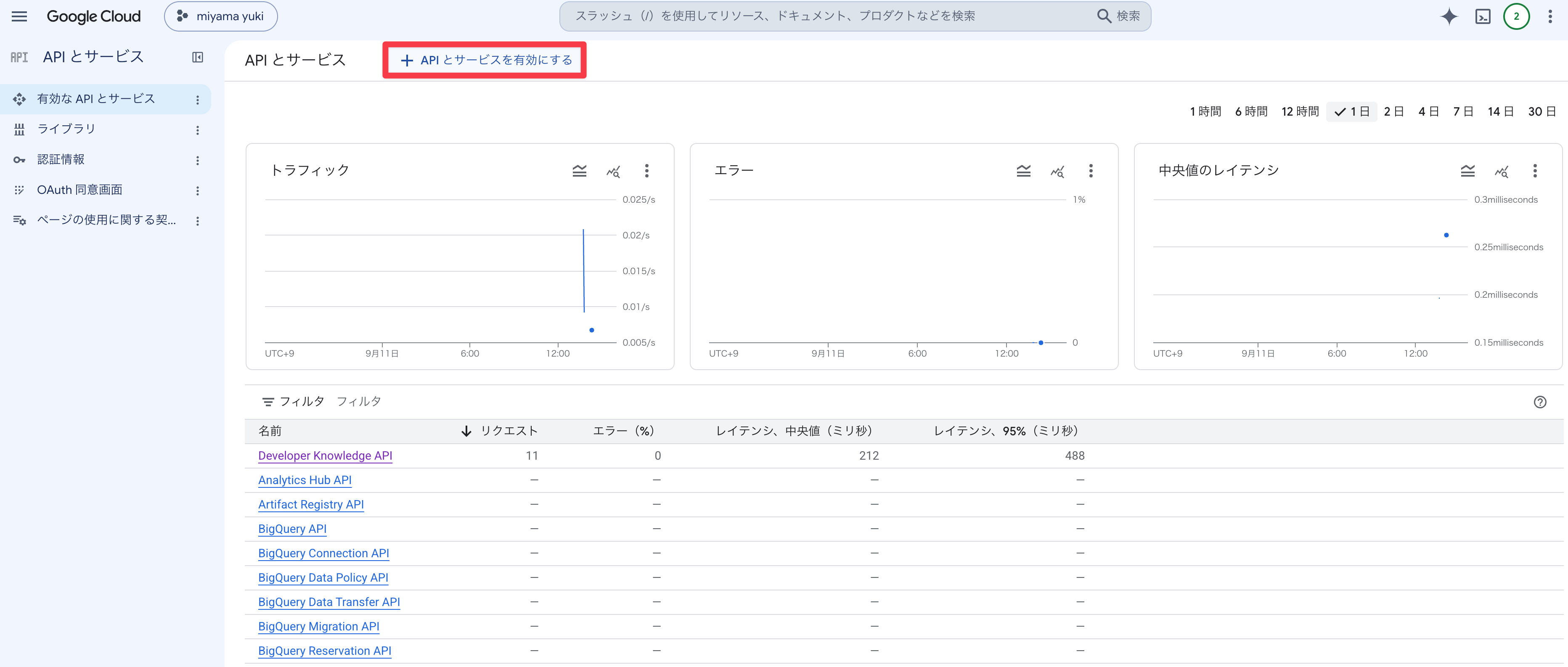
Task: Sort table by 名前 column
Action: click(270, 431)
